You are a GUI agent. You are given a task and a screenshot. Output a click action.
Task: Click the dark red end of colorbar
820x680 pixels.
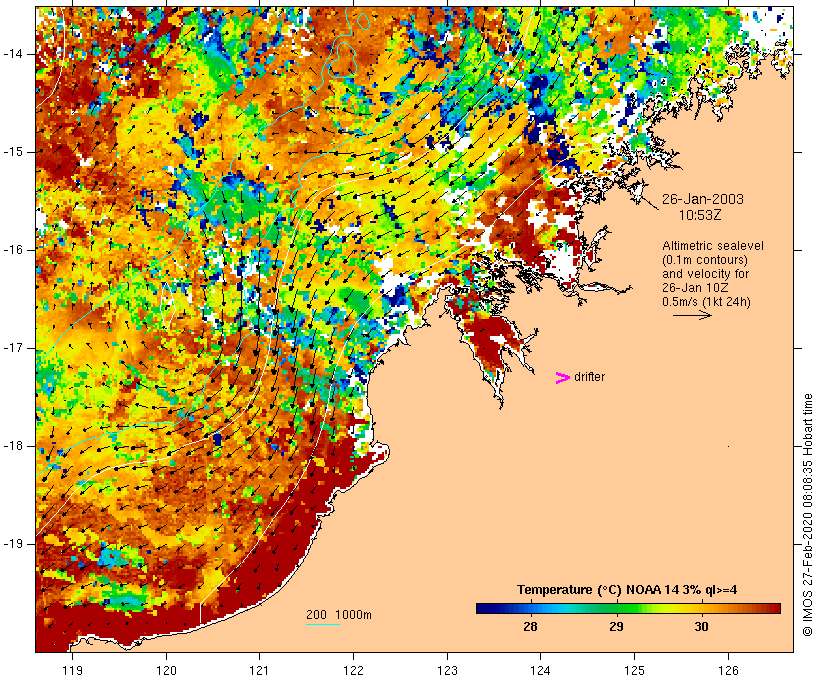[775, 608]
